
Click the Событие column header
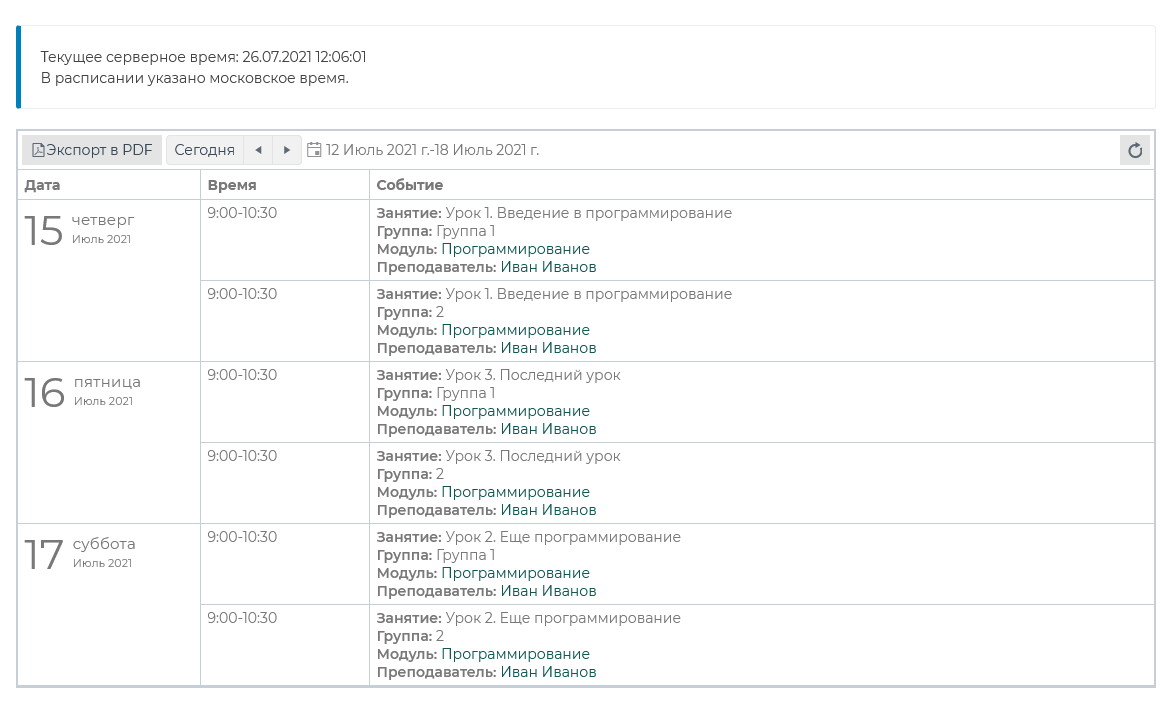410,185
